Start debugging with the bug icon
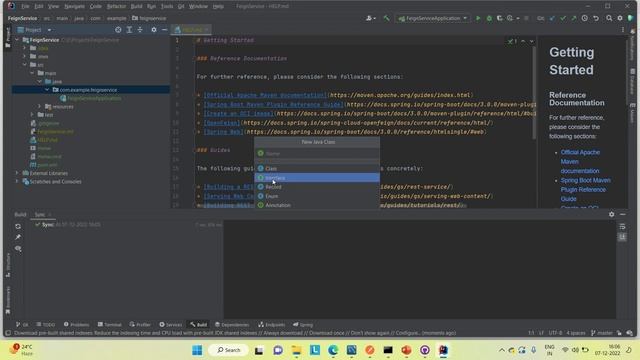Viewport: 640px width, 360px height. coord(489,18)
